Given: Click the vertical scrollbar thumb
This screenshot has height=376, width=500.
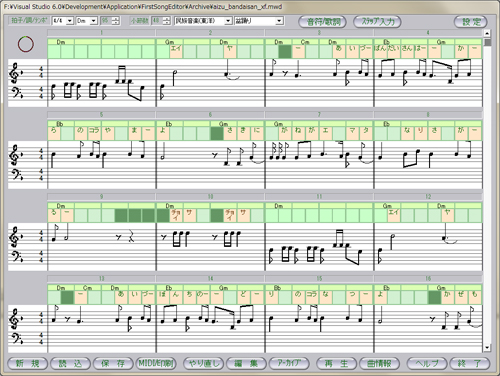Looking at the screenshot, I should tap(487, 42).
